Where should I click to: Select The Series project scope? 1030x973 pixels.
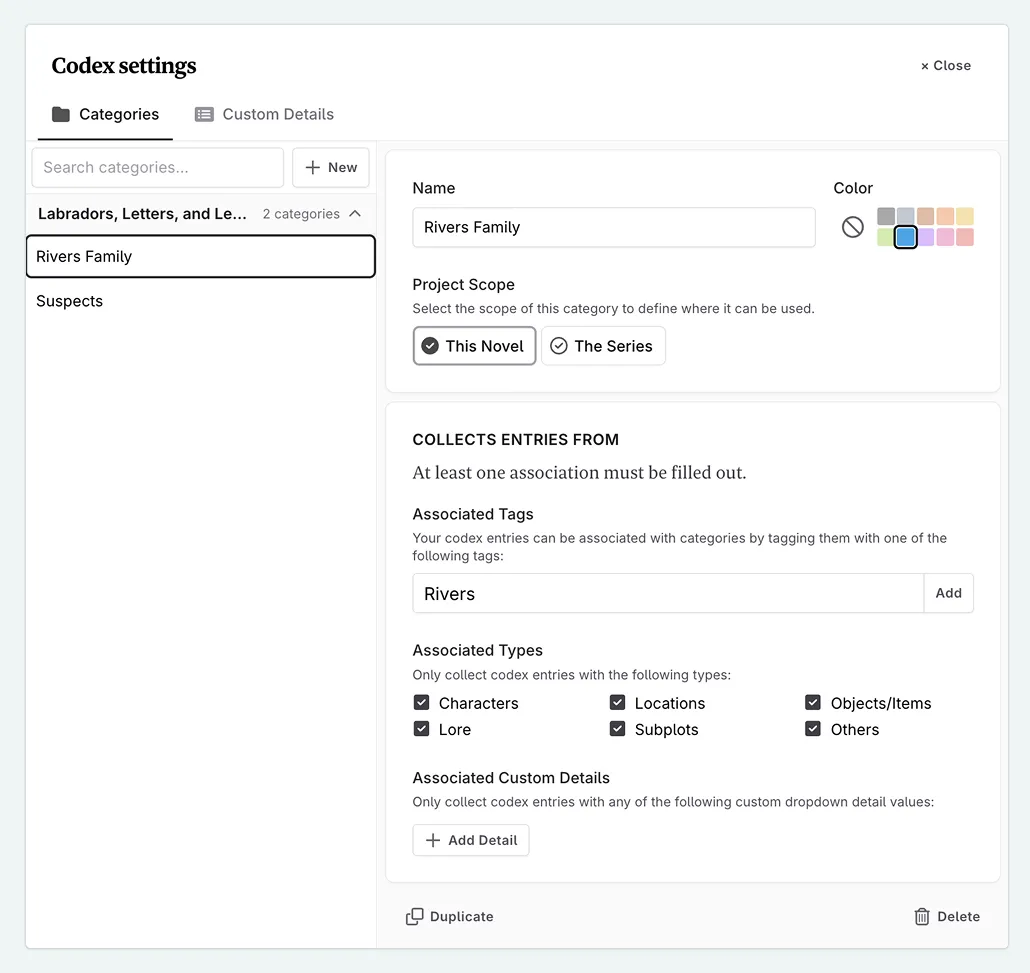click(x=603, y=345)
